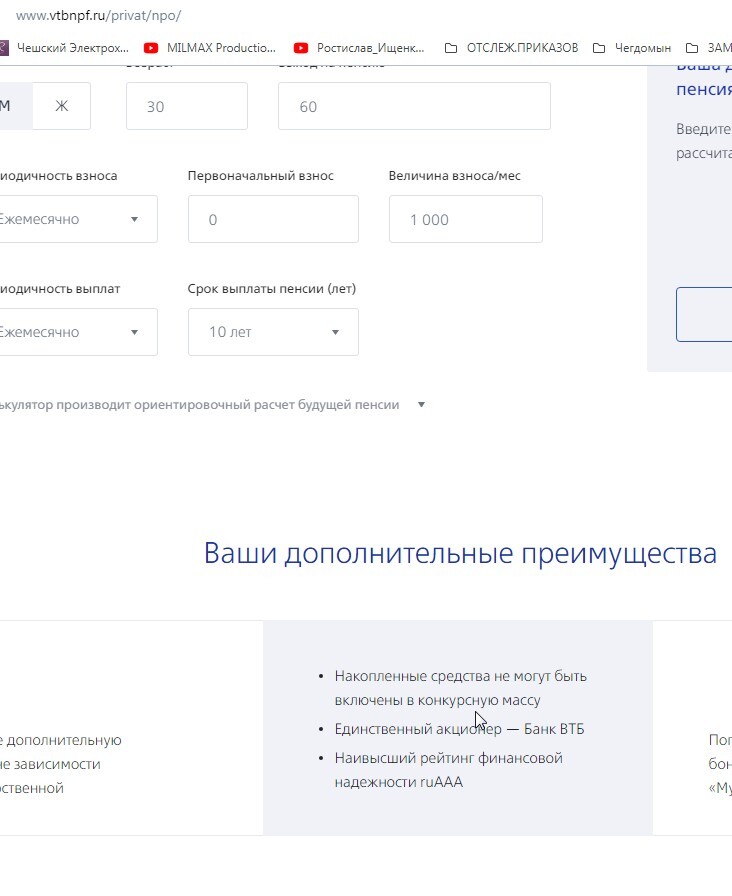
Task: Click the purple icon of Чешский Электрох bookmark
Action: pos(4,47)
